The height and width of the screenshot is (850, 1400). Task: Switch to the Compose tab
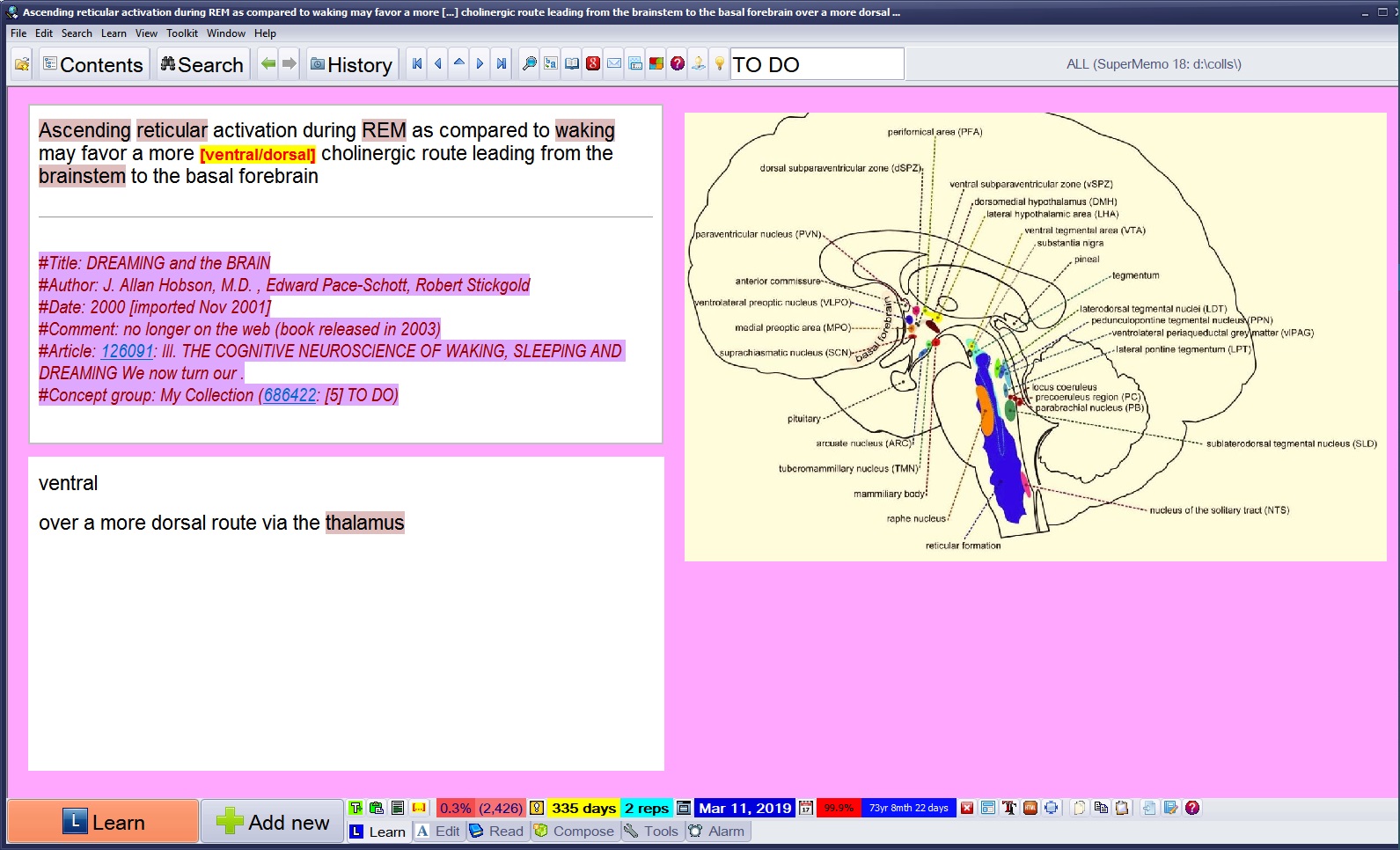click(x=575, y=831)
